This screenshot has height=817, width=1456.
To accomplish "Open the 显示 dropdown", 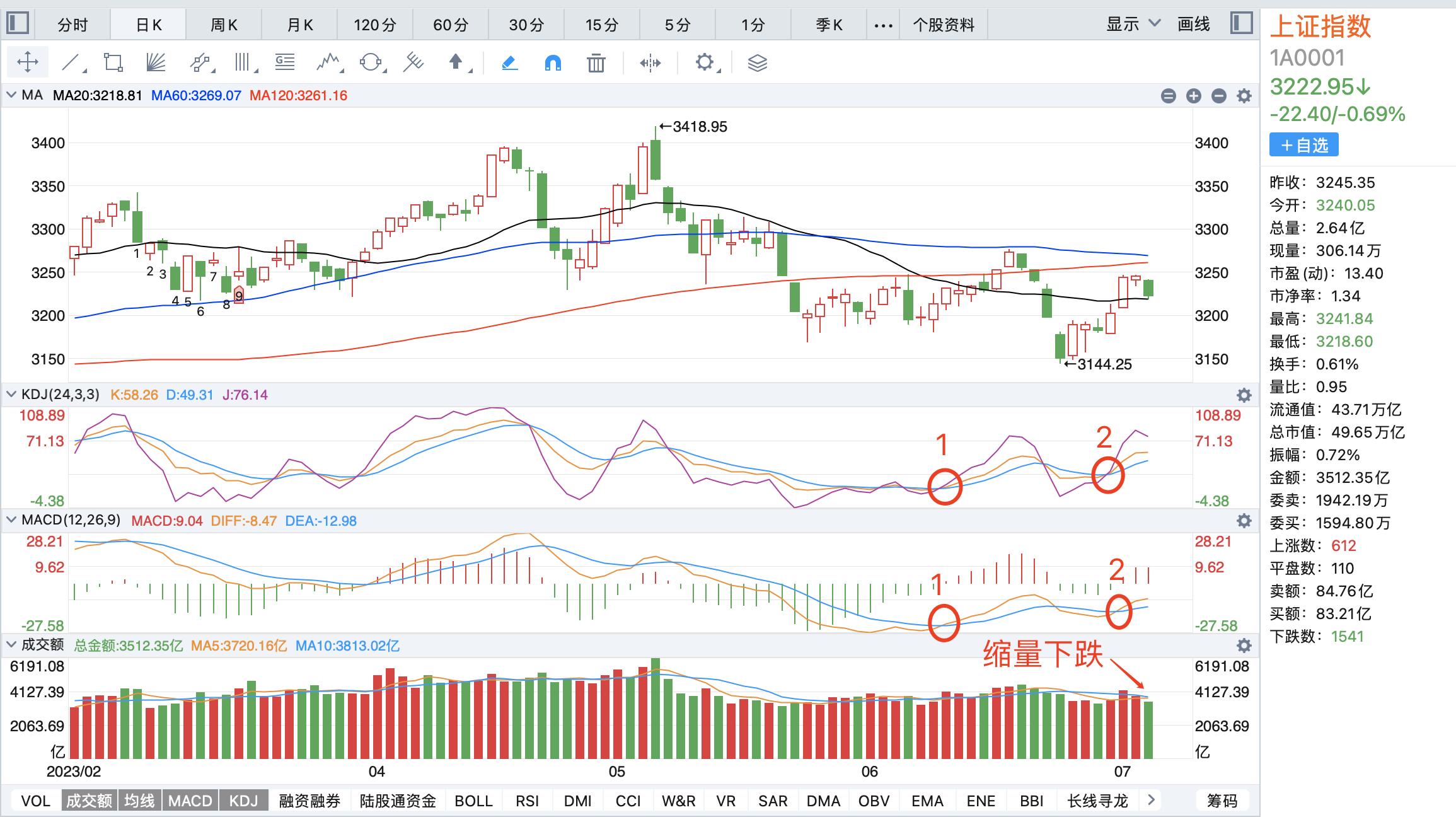I will click(1133, 24).
